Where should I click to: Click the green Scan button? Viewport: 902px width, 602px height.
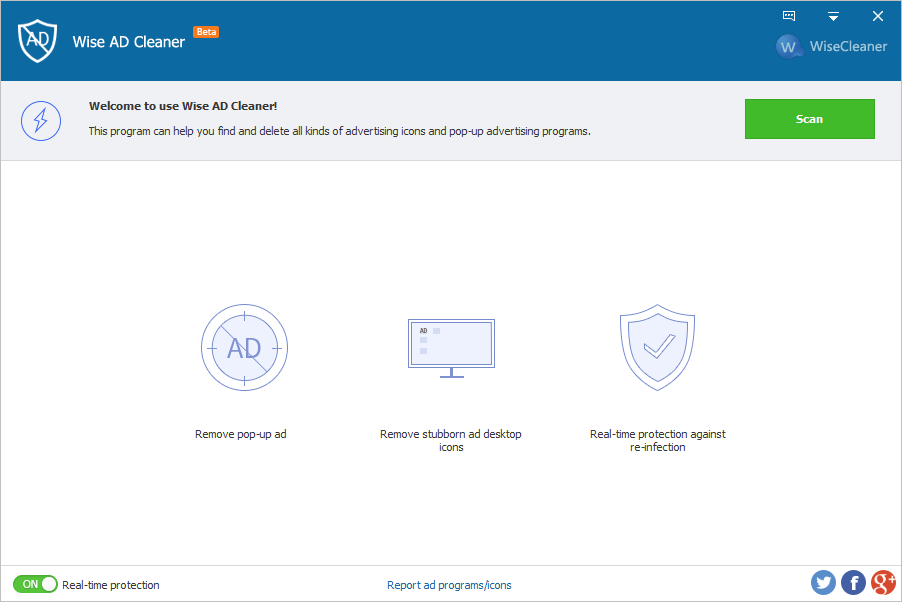[809, 119]
